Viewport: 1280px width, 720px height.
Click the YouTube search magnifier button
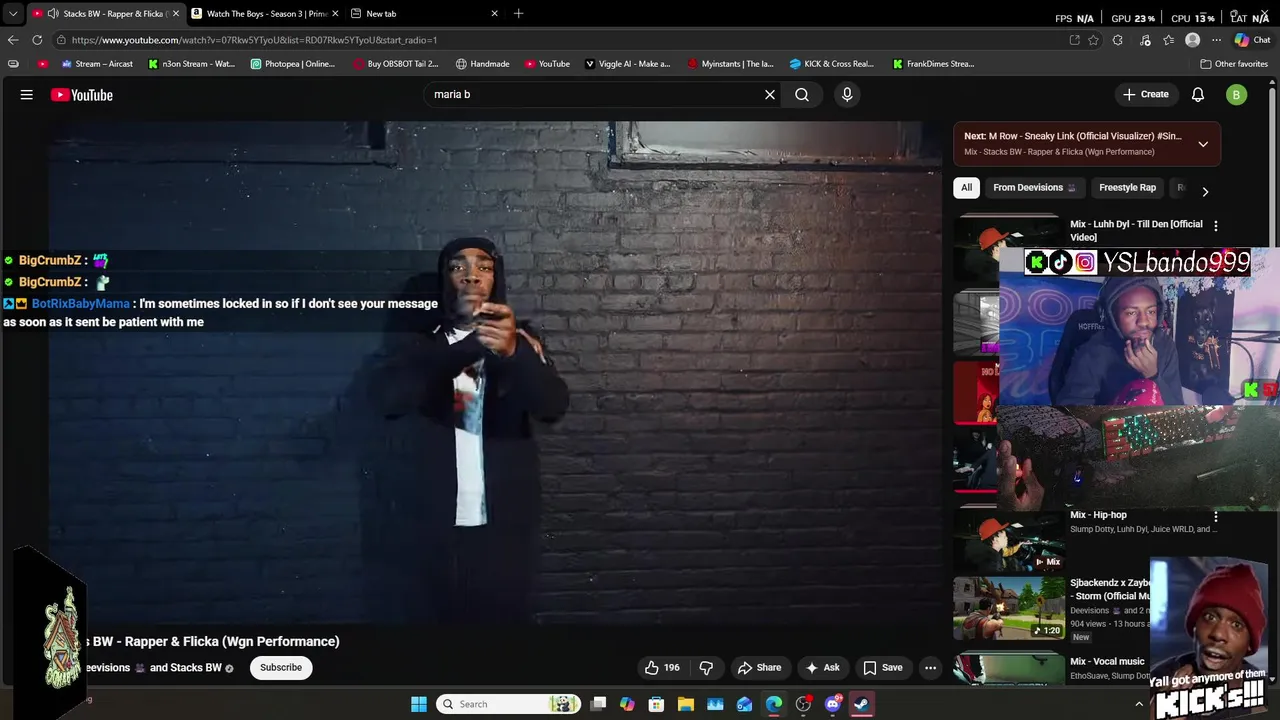pos(802,95)
